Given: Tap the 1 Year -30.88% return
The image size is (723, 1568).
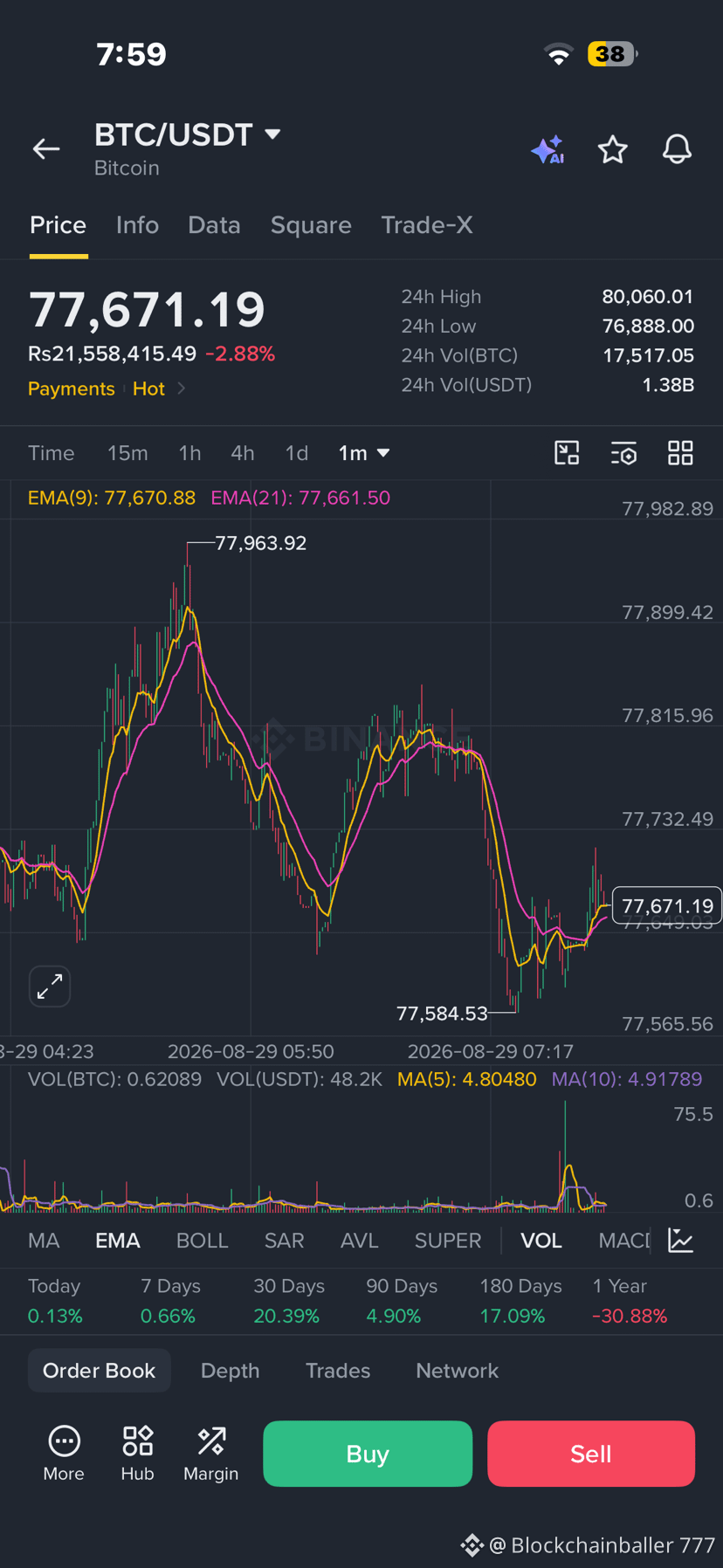Looking at the screenshot, I should [x=630, y=1301].
